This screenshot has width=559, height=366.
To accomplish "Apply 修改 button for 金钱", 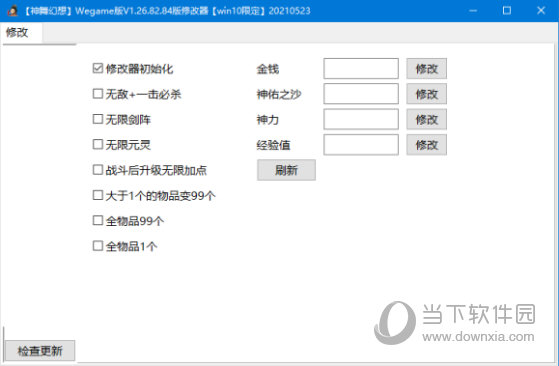I will 426,68.
